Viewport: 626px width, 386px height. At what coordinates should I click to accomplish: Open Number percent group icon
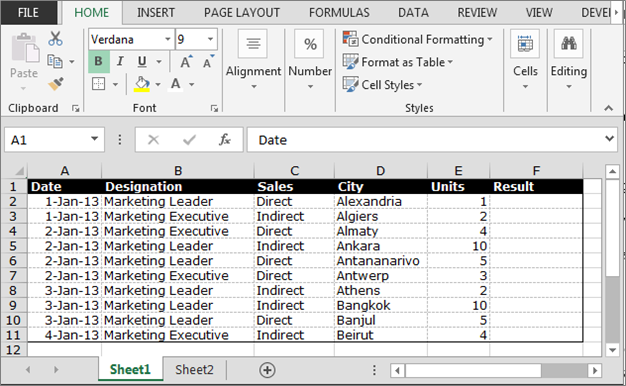310,43
